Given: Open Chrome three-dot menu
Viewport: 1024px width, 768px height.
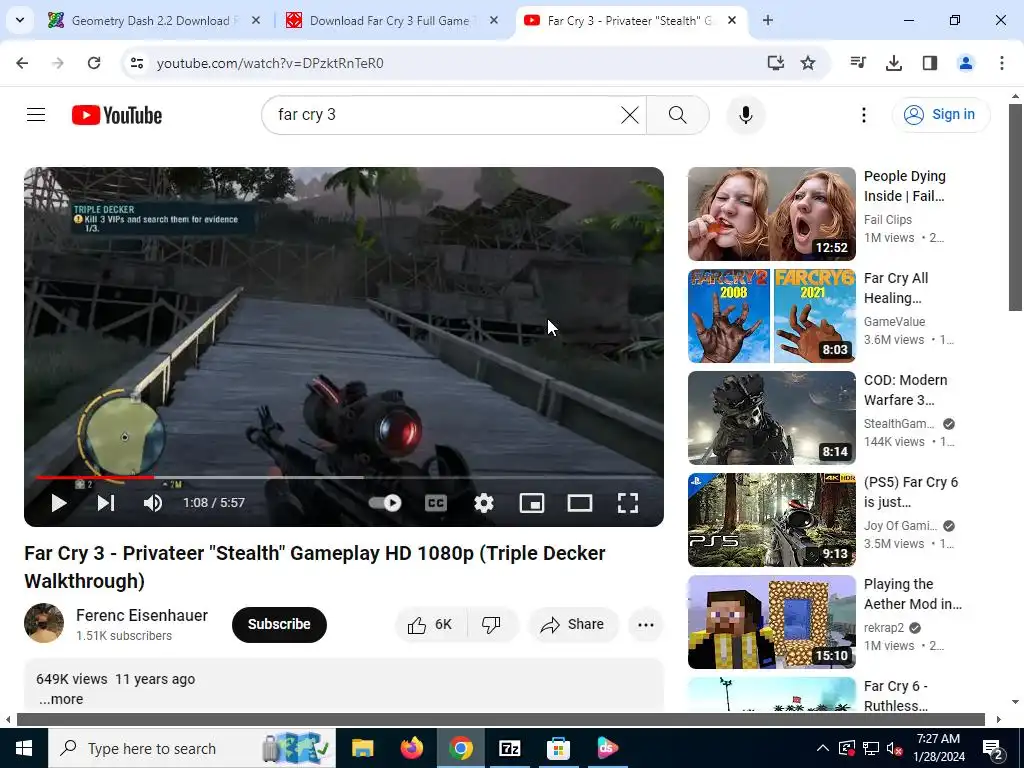Looking at the screenshot, I should (1002, 63).
